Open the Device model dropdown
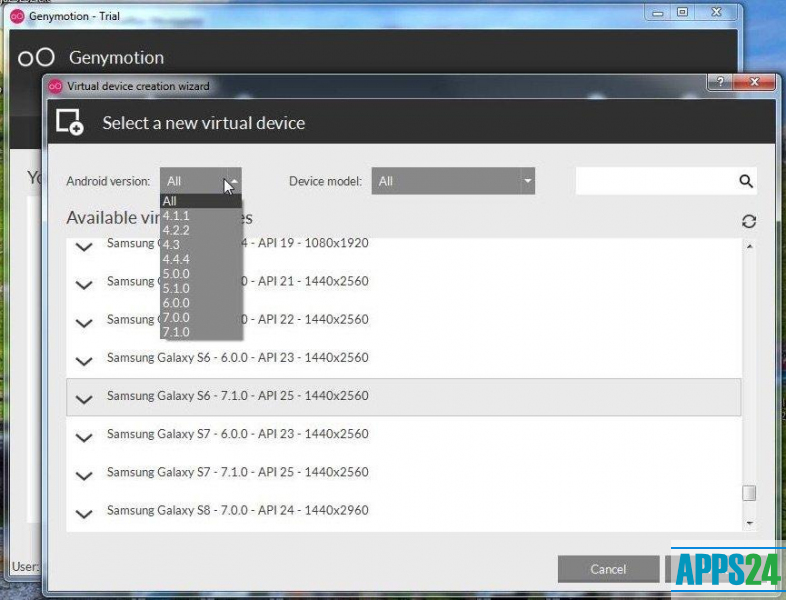Screen dimensions: 786x600 coord(453,181)
